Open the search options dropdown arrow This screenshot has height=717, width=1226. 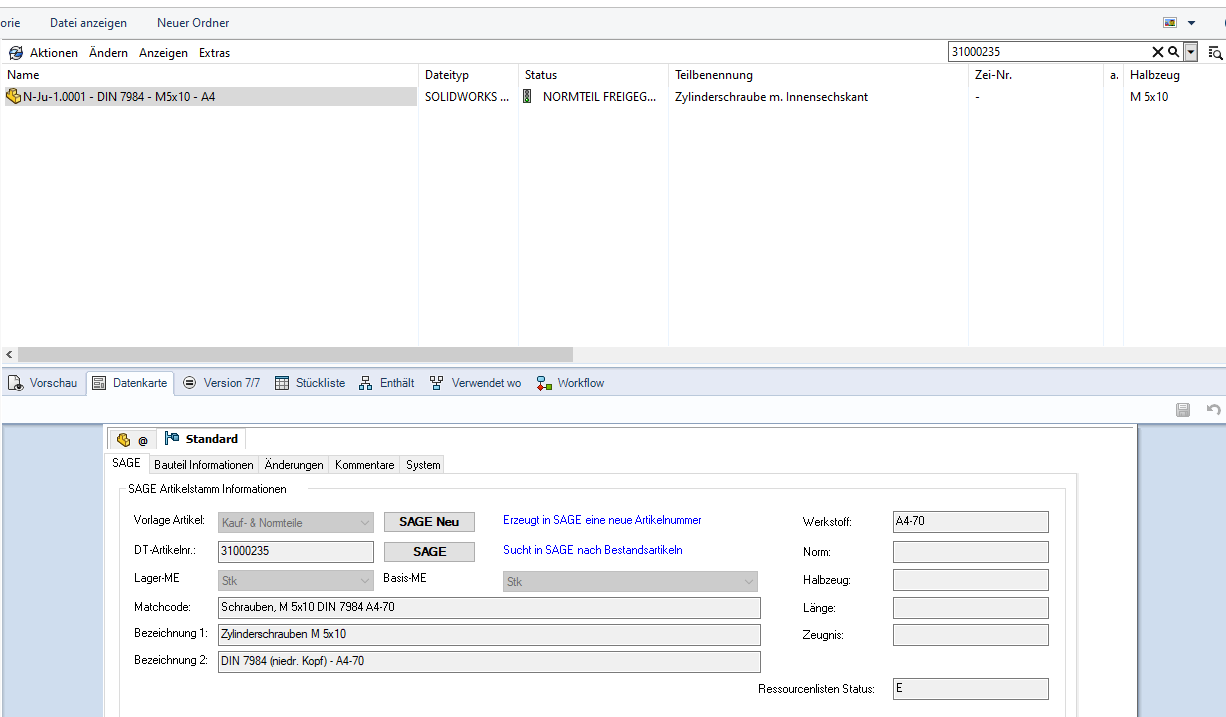(x=1190, y=52)
